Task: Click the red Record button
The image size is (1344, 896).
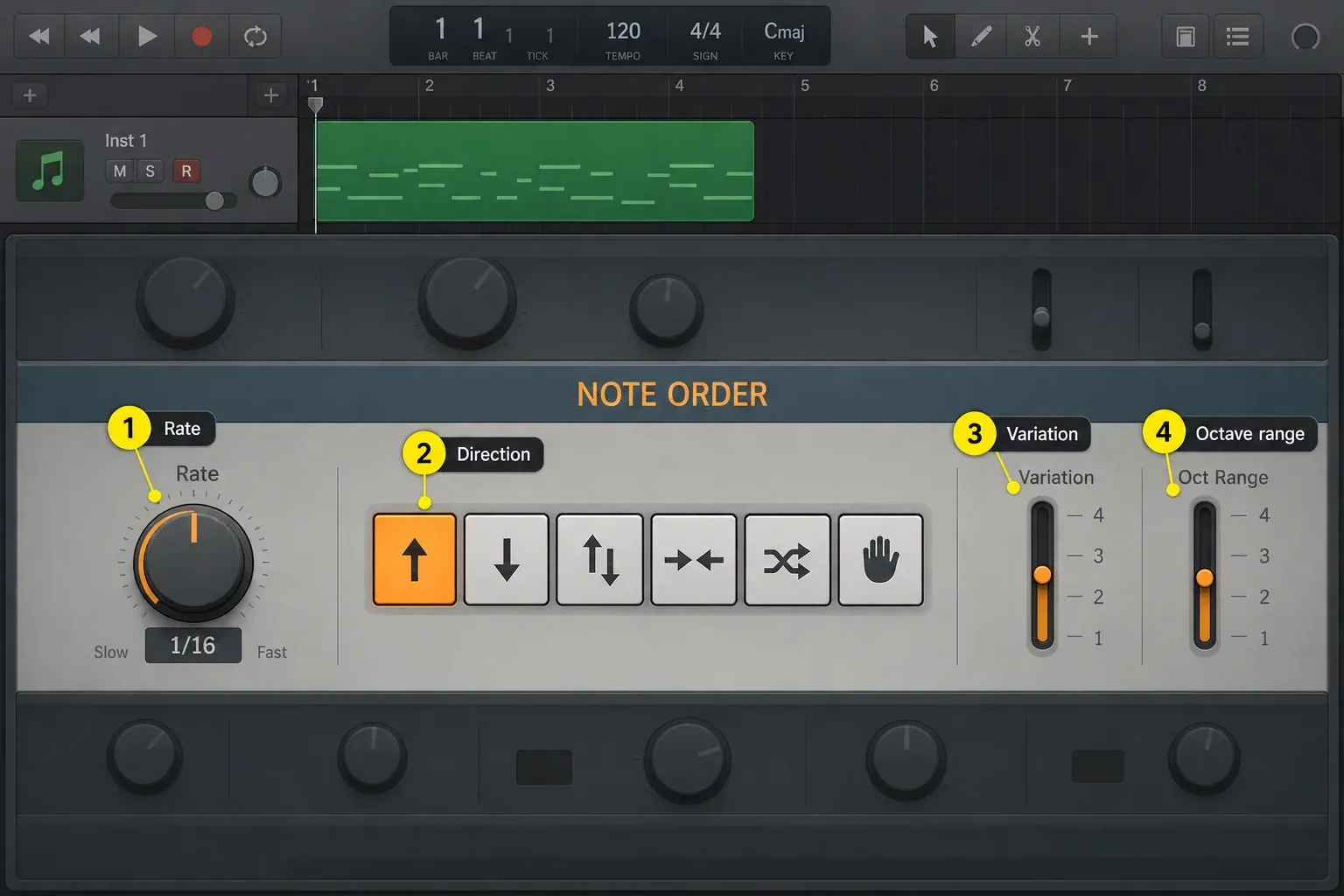Action: click(202, 36)
